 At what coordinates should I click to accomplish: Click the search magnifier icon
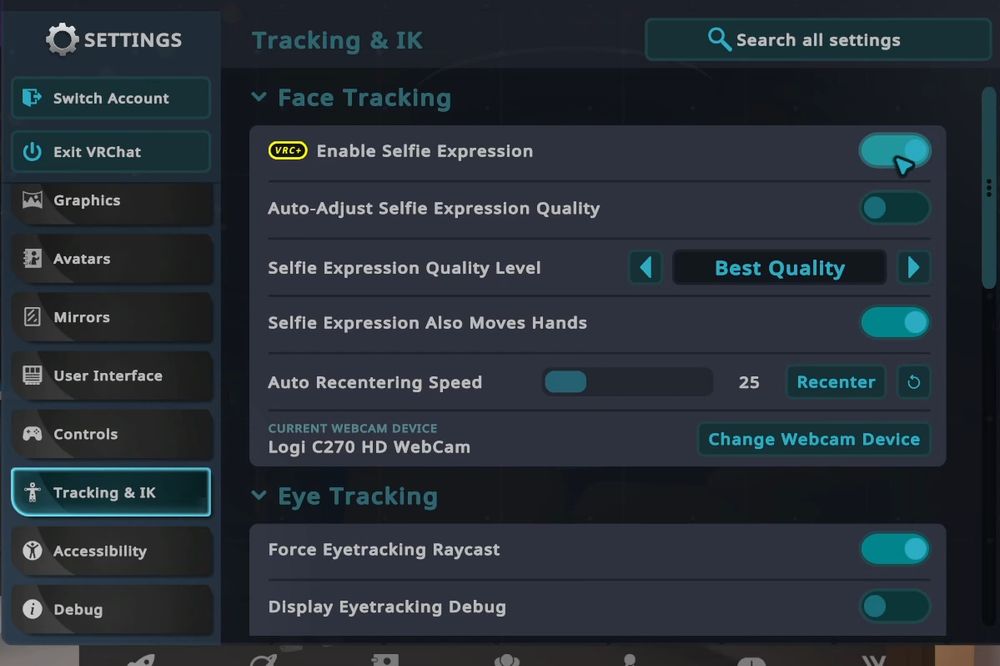tap(719, 40)
